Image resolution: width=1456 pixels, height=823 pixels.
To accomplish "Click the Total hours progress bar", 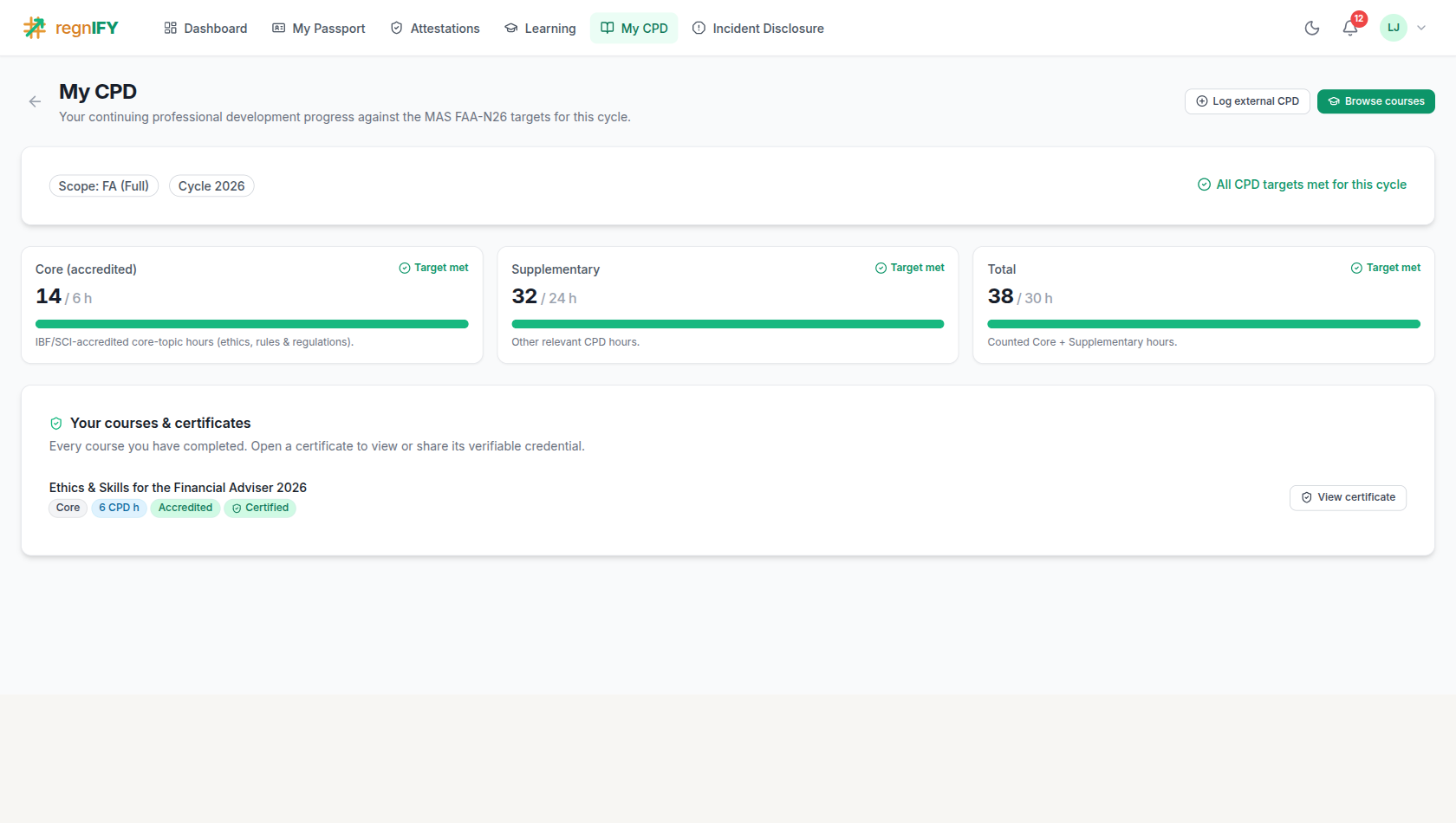I will pyautogui.click(x=1204, y=324).
